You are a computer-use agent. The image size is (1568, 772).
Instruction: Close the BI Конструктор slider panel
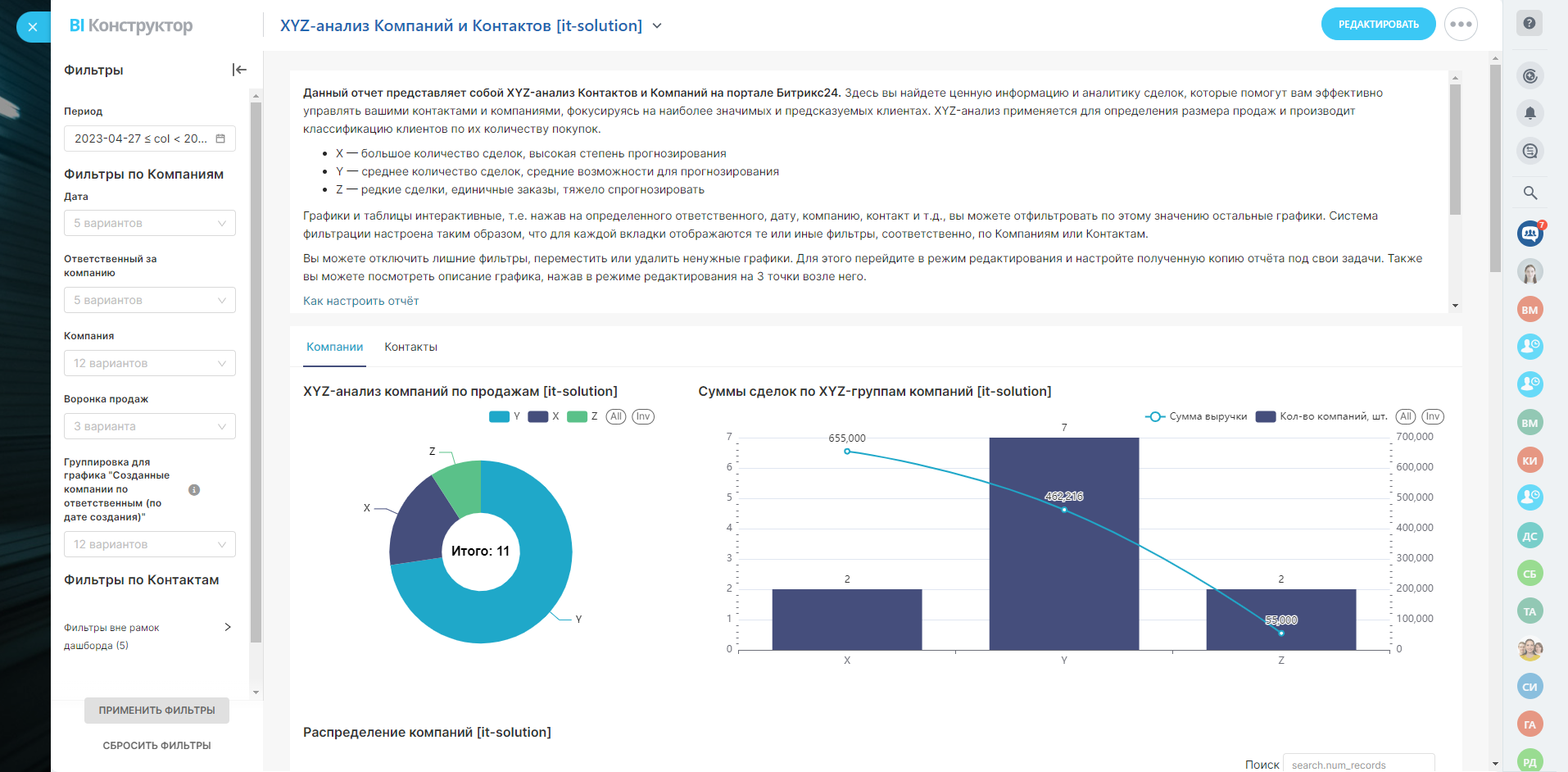(x=33, y=27)
